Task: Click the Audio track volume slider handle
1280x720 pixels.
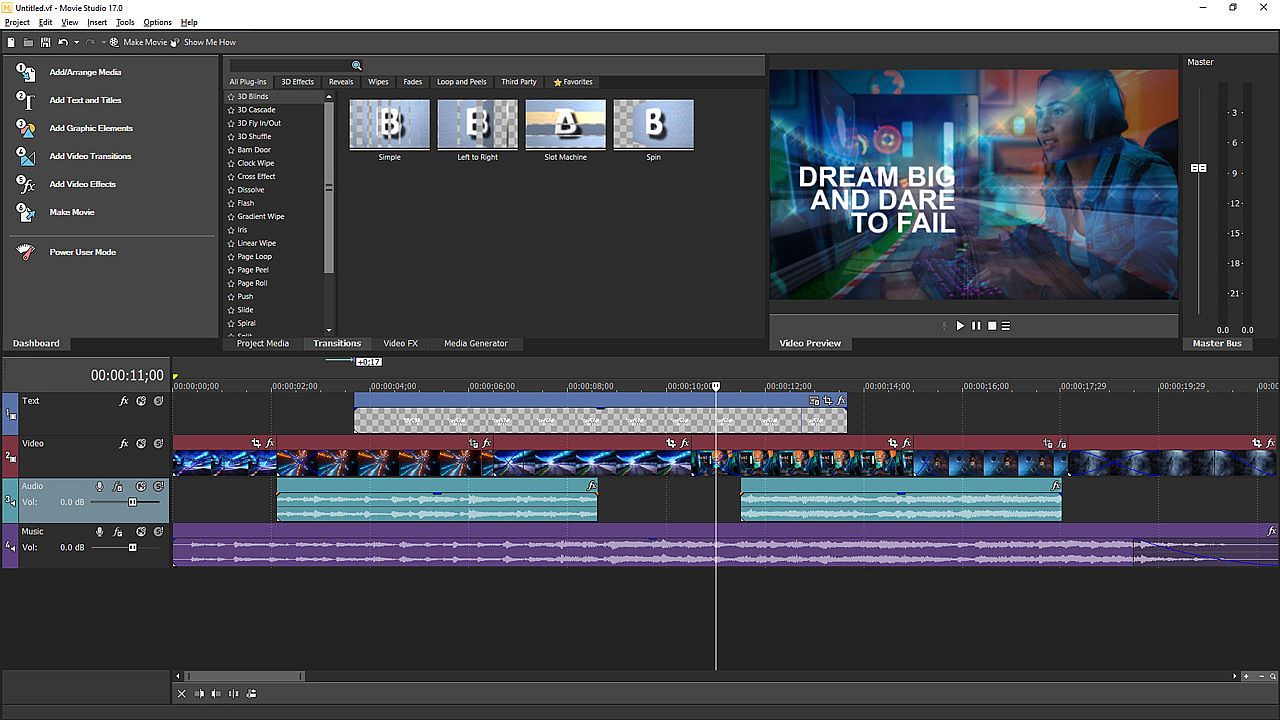Action: coord(132,502)
